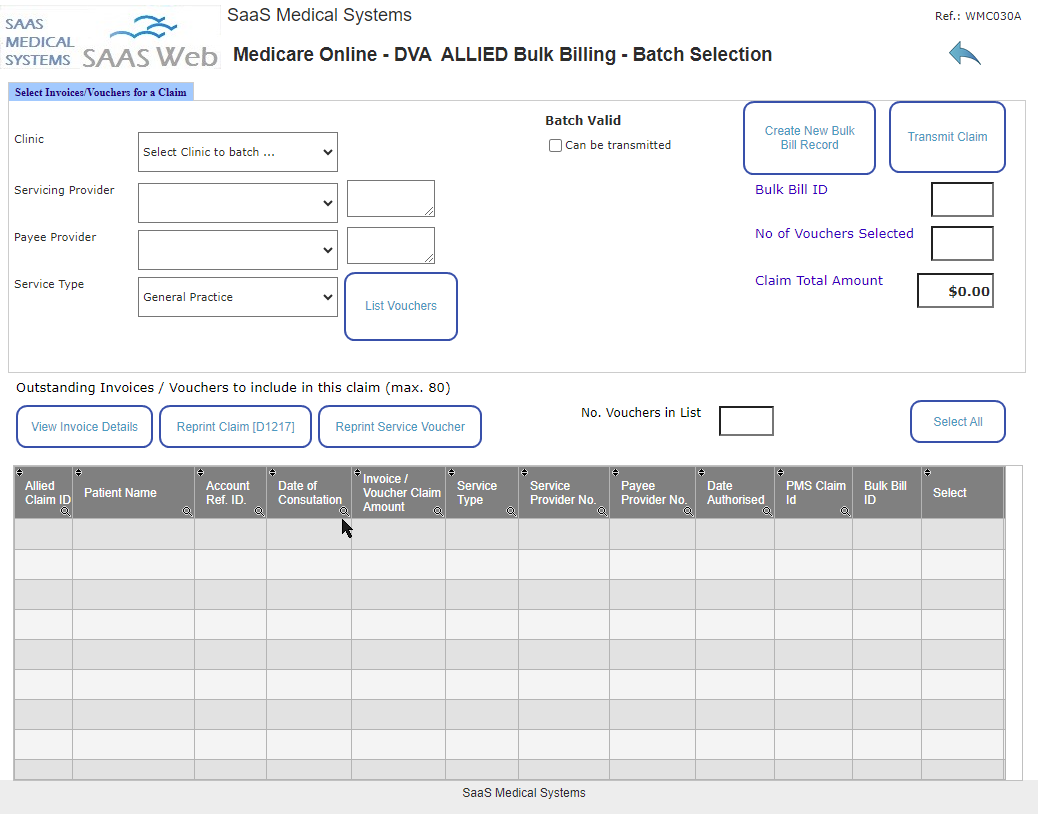Click the Ref.: WMC030A text
This screenshot has height=814, width=1038.
coord(978,16)
